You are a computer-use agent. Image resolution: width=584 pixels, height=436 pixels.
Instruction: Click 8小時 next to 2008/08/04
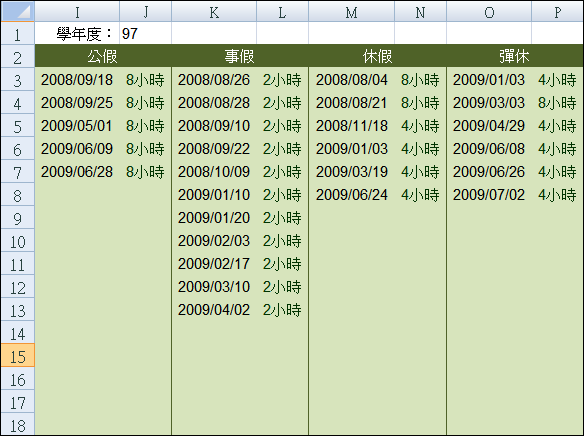tap(420, 80)
